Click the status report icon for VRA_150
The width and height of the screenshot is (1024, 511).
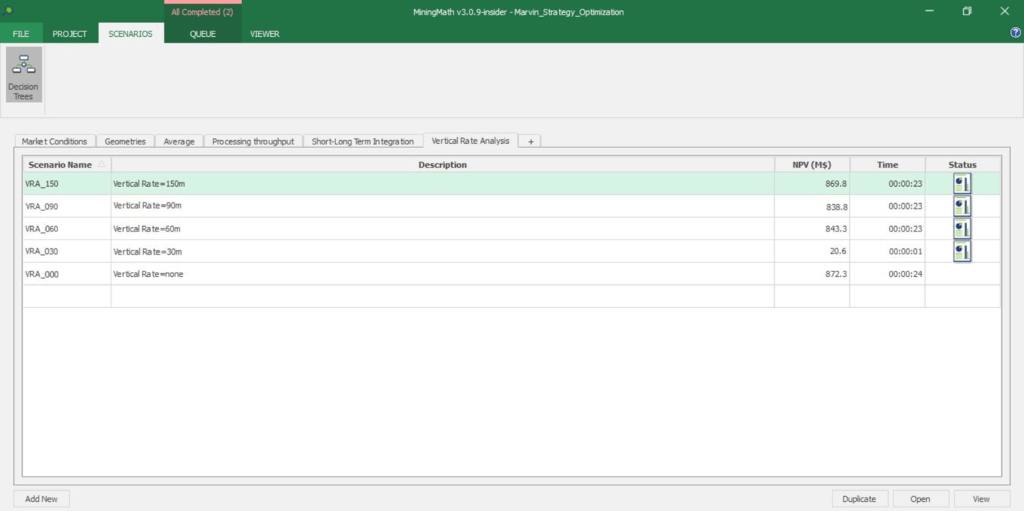[962, 184]
